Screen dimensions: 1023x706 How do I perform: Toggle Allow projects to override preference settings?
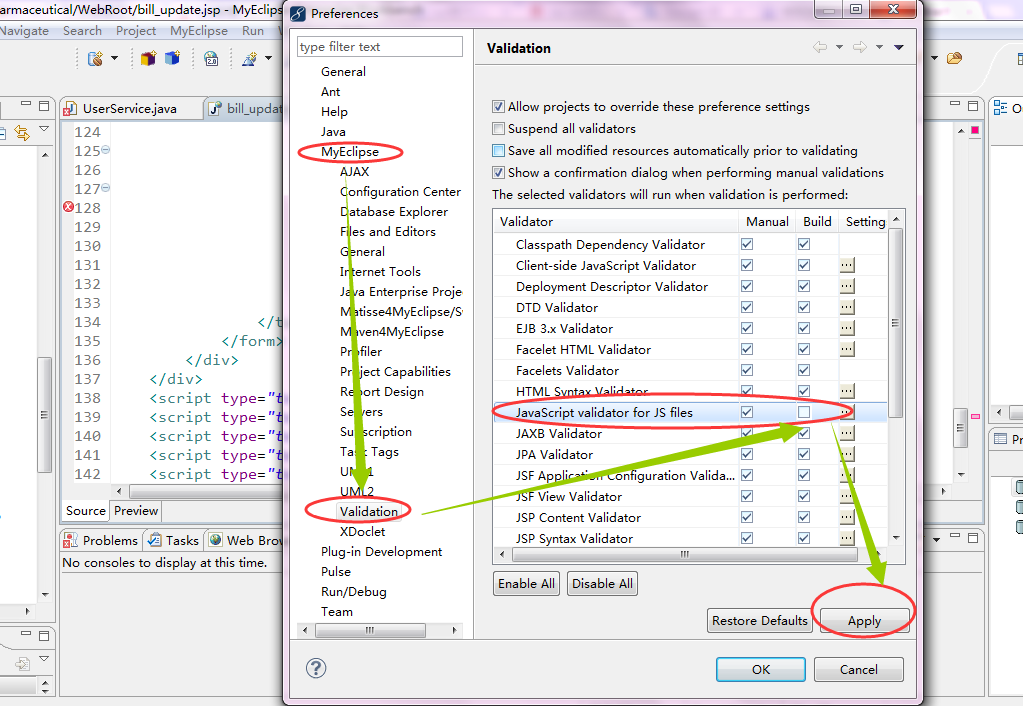coord(498,107)
